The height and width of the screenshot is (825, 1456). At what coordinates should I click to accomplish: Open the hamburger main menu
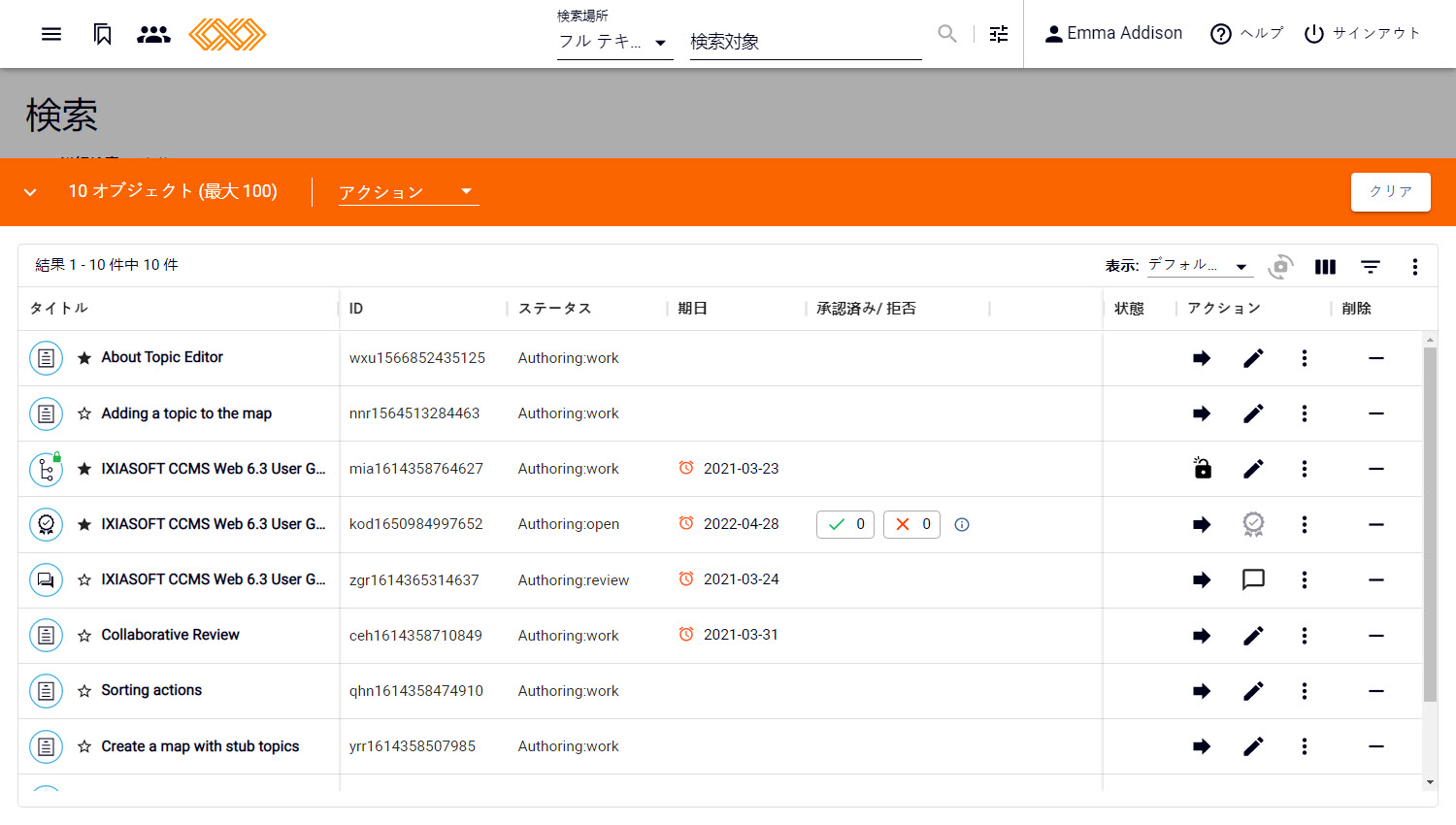click(51, 34)
